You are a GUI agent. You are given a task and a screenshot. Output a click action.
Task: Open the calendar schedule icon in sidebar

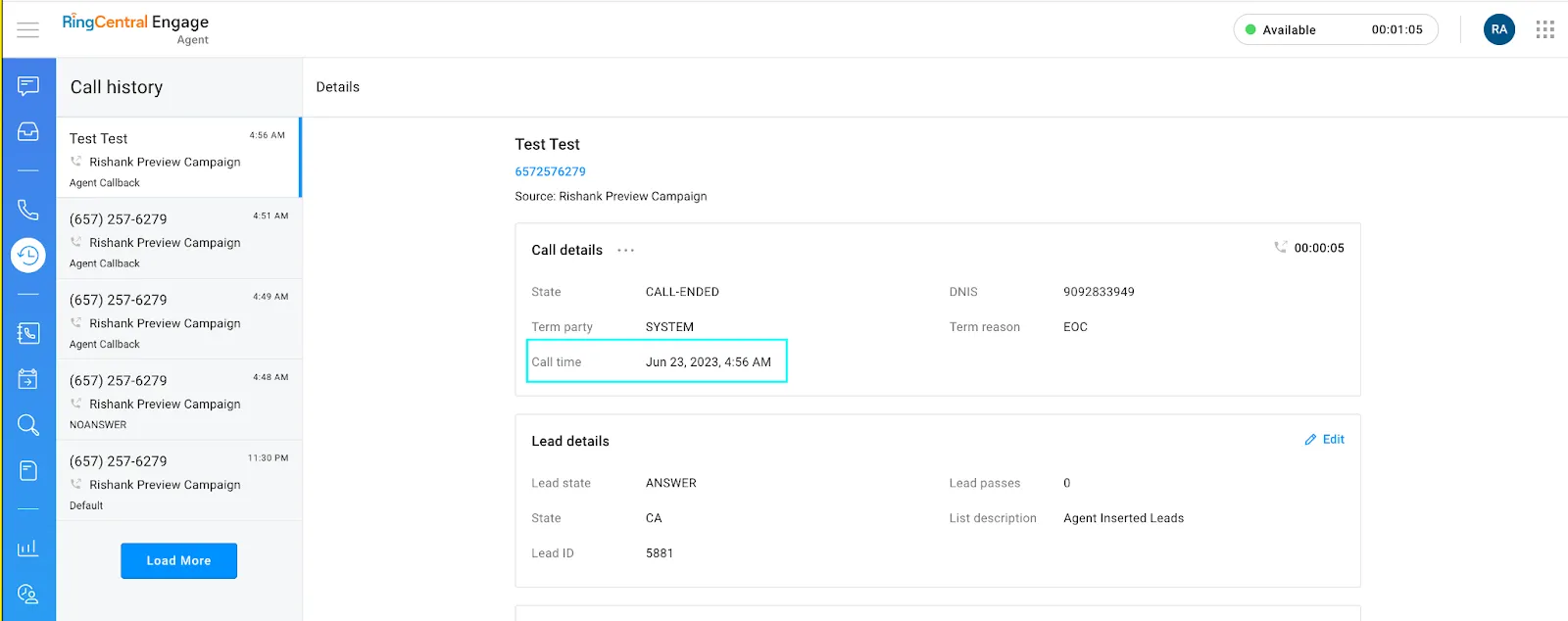pos(28,379)
